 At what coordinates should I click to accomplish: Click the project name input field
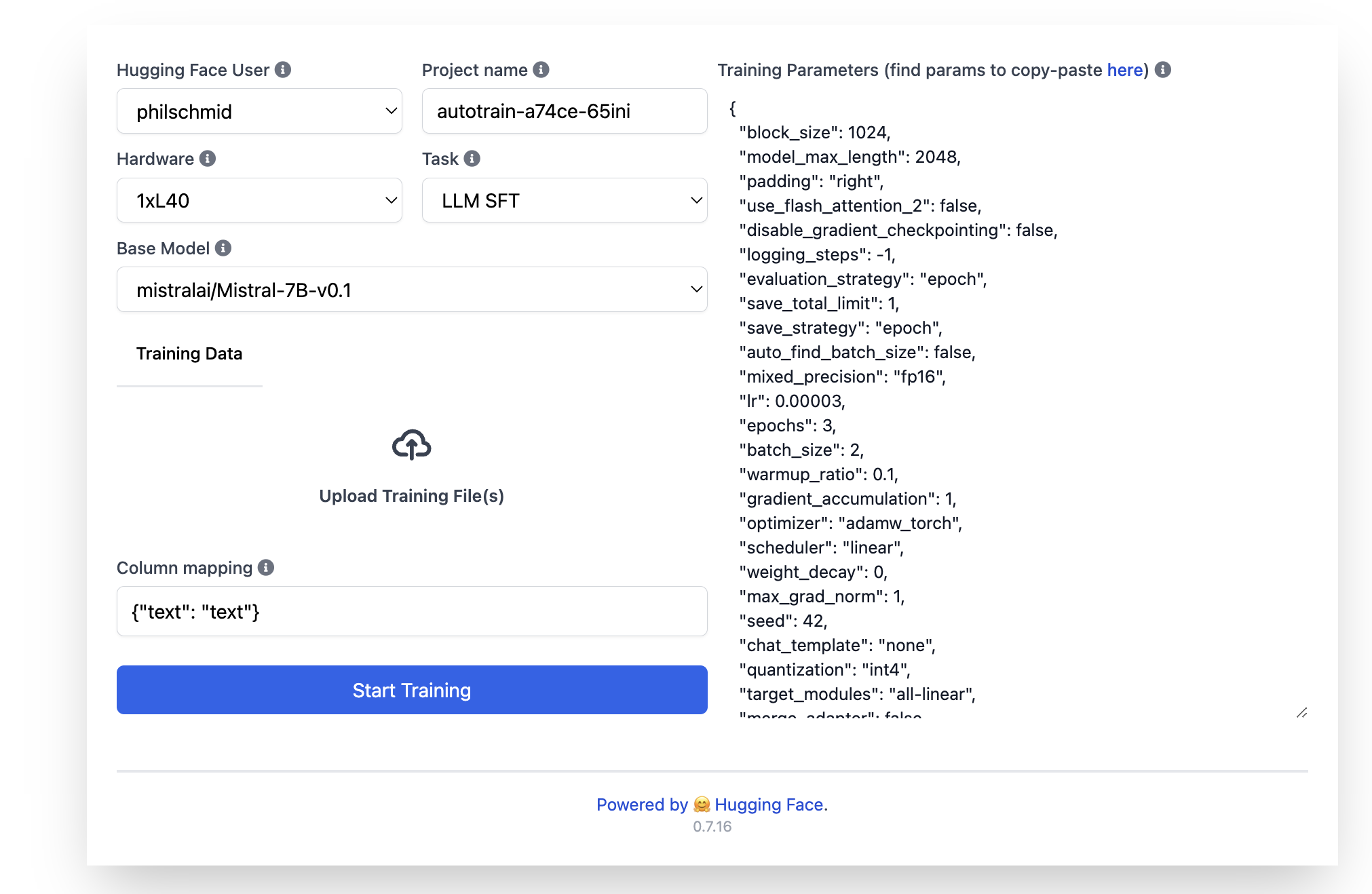point(564,111)
